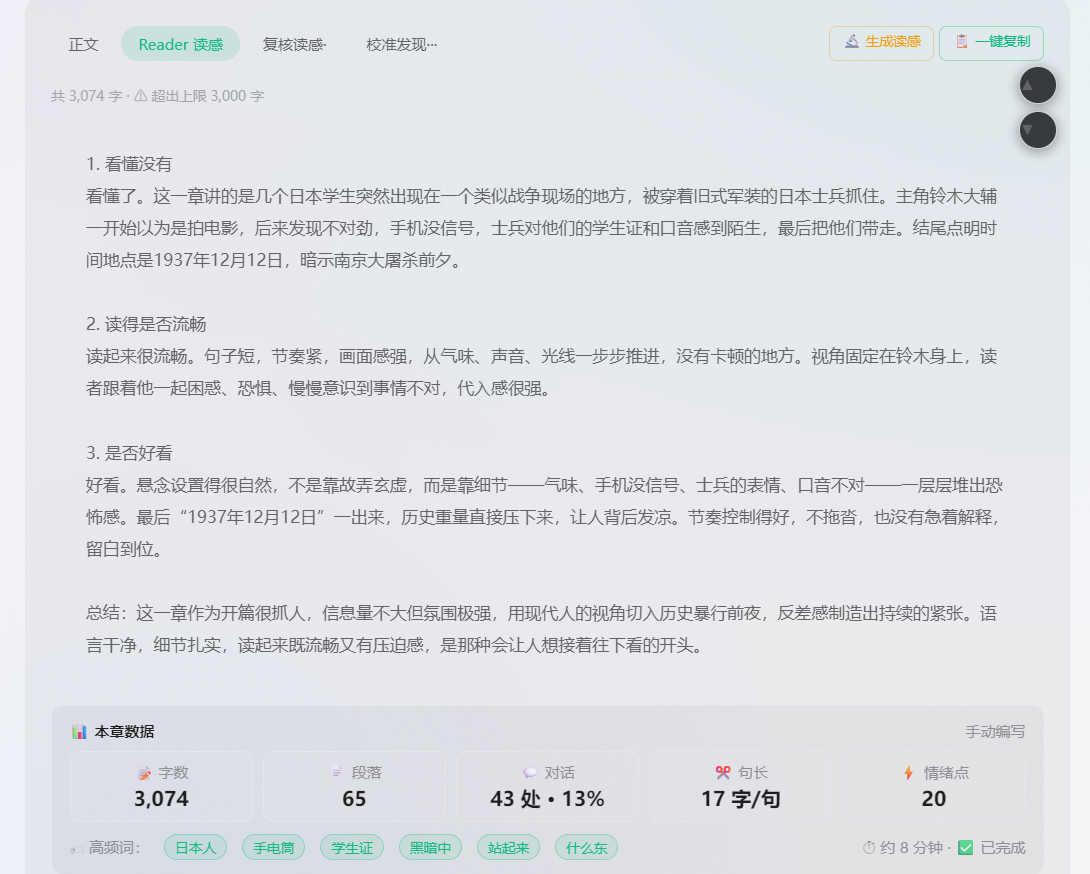Click the lightning icon beside 情绪点
1090x874 pixels.
909,772
